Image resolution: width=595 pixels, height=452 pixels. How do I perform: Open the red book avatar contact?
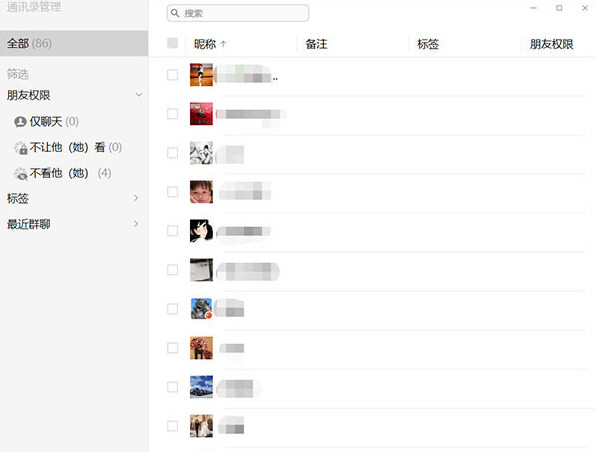201,114
